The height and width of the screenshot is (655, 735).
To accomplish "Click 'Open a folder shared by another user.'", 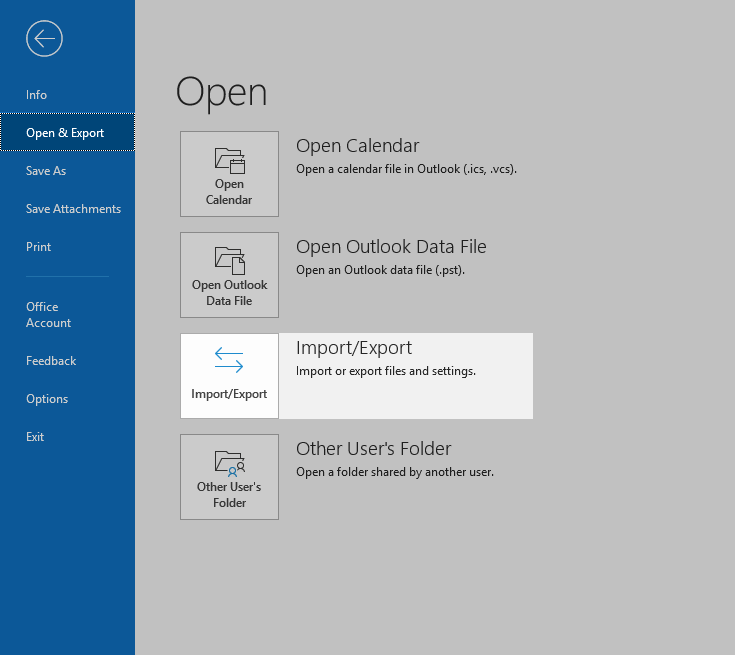I will pyautogui.click(x=395, y=472).
